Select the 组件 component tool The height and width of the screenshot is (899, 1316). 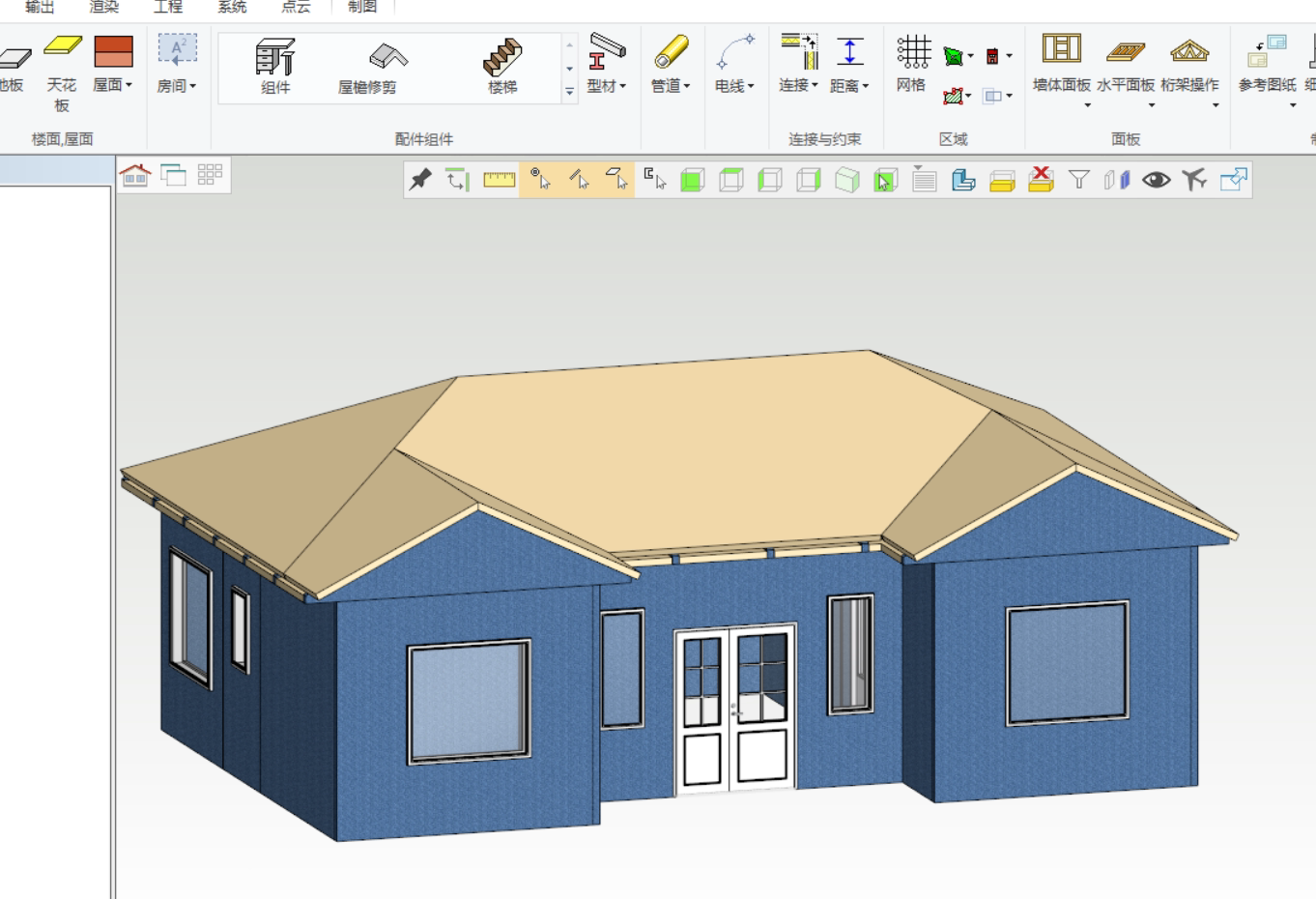pos(275,66)
